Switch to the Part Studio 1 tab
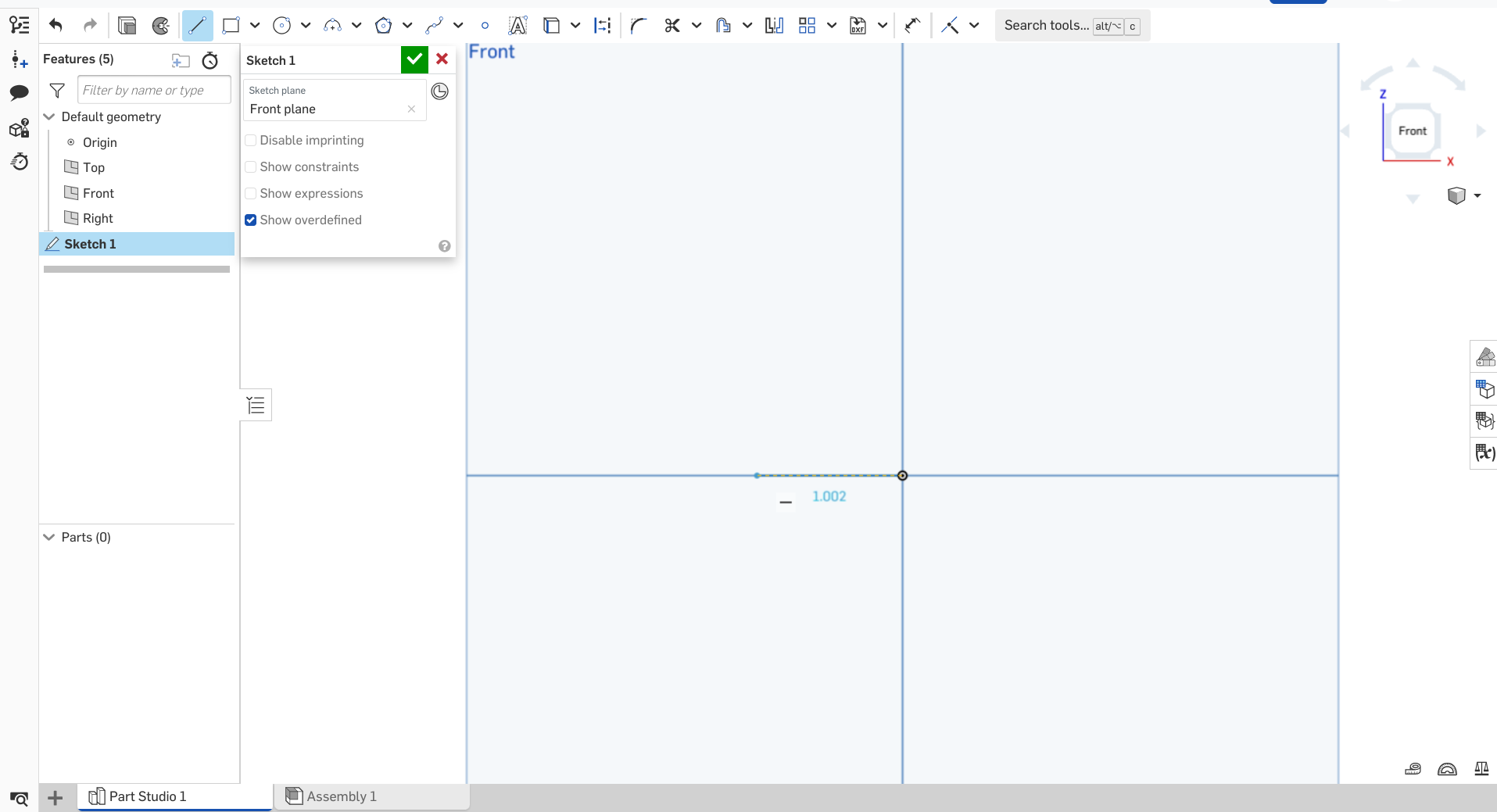This screenshot has width=1497, height=812. click(175, 796)
